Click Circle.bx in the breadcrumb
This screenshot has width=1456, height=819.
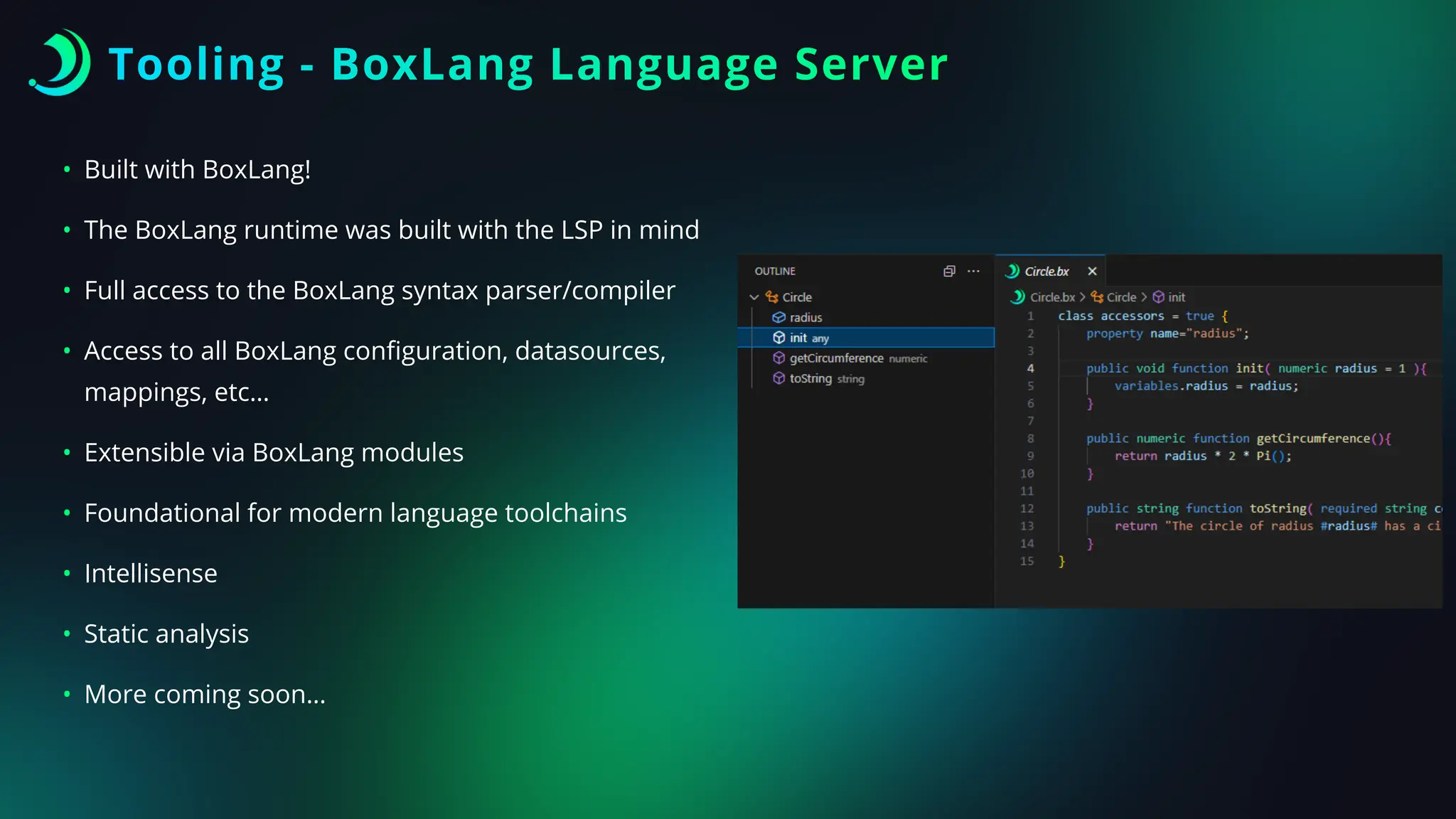[x=1053, y=297]
